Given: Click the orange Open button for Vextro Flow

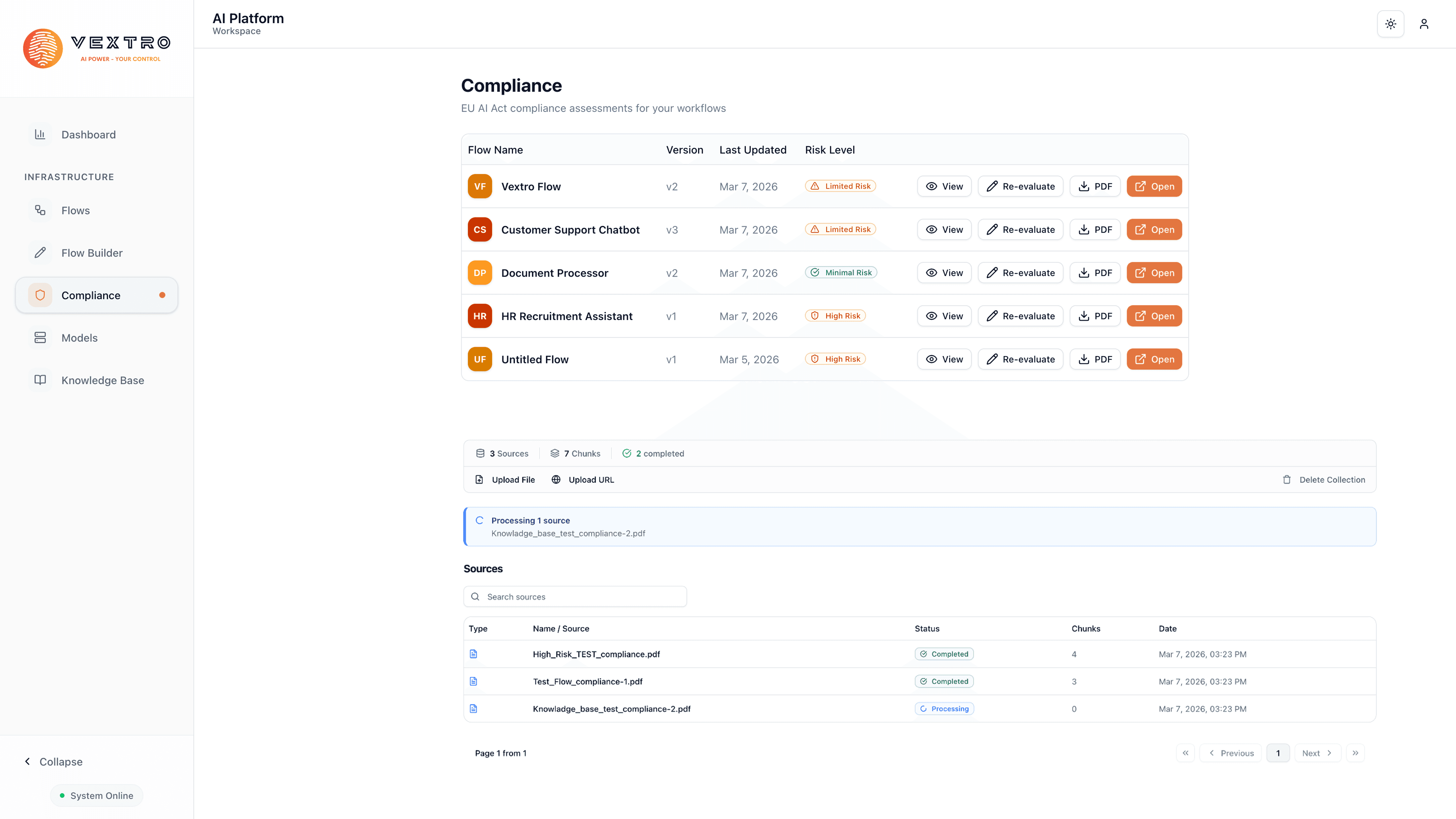Looking at the screenshot, I should pyautogui.click(x=1154, y=187).
